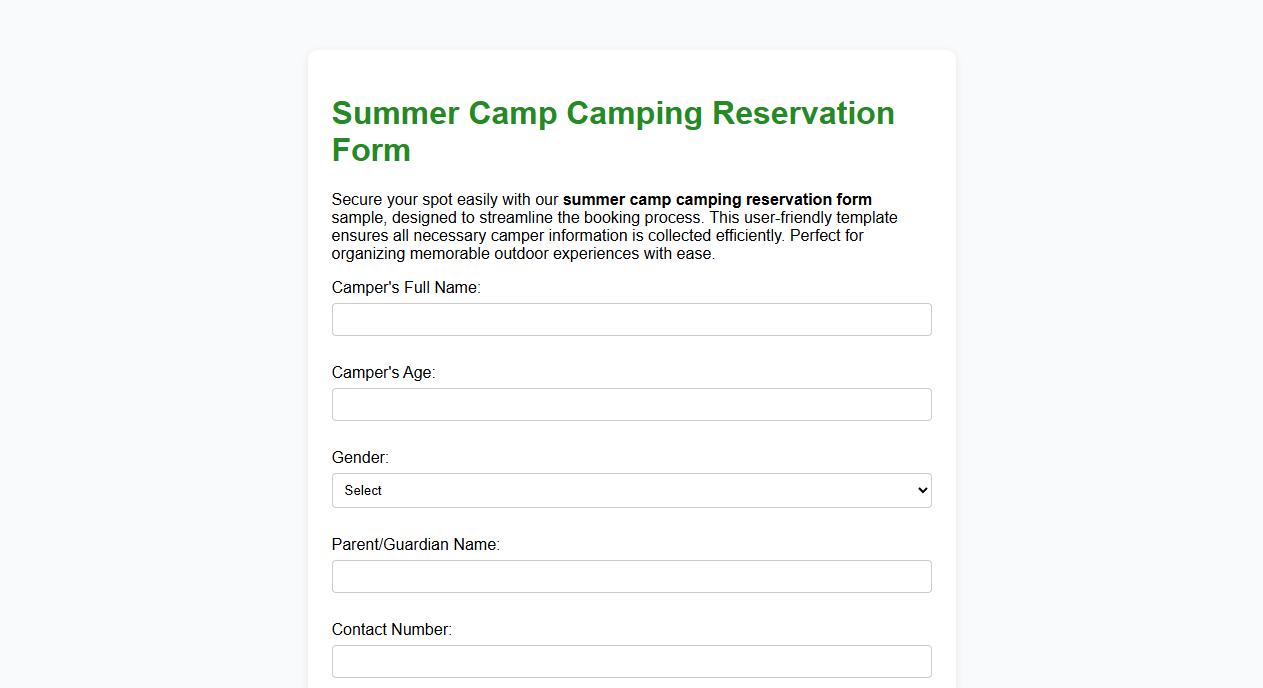Viewport: 1263px width, 688px height.
Task: Expand the Select combo box under Gender
Action: 631,490
